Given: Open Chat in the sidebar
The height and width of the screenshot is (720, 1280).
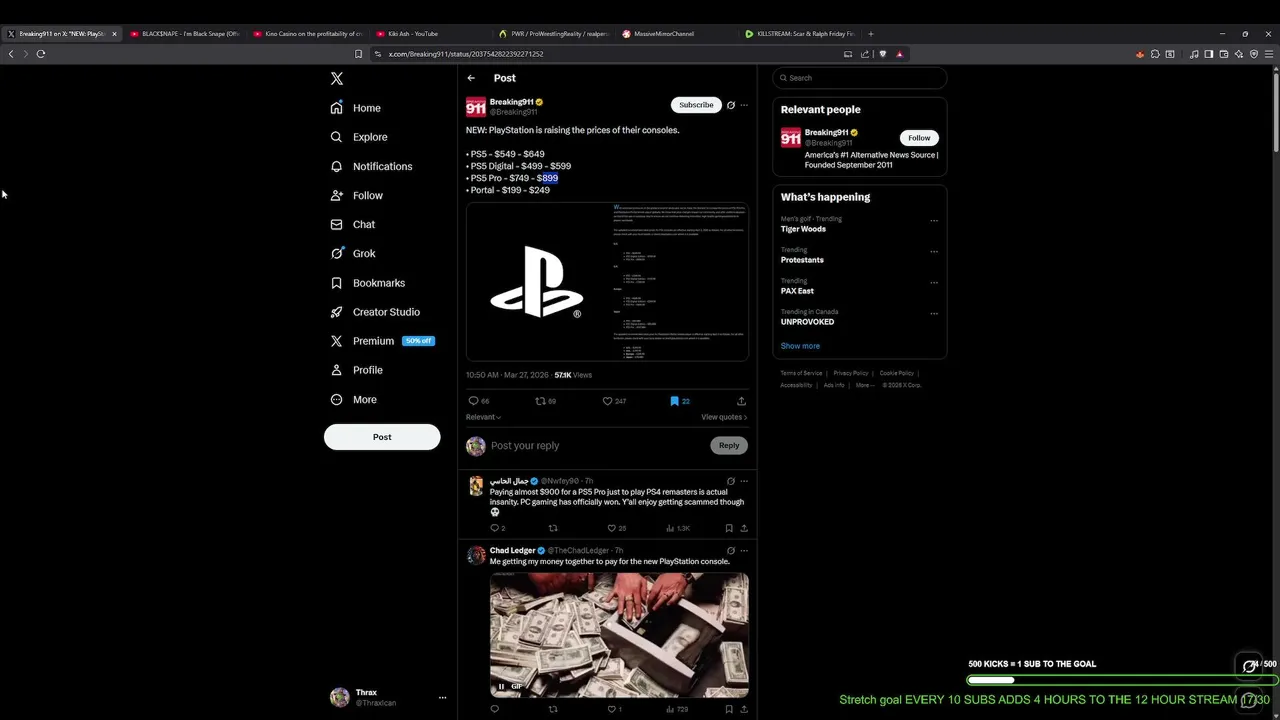Looking at the screenshot, I should 353,224.
